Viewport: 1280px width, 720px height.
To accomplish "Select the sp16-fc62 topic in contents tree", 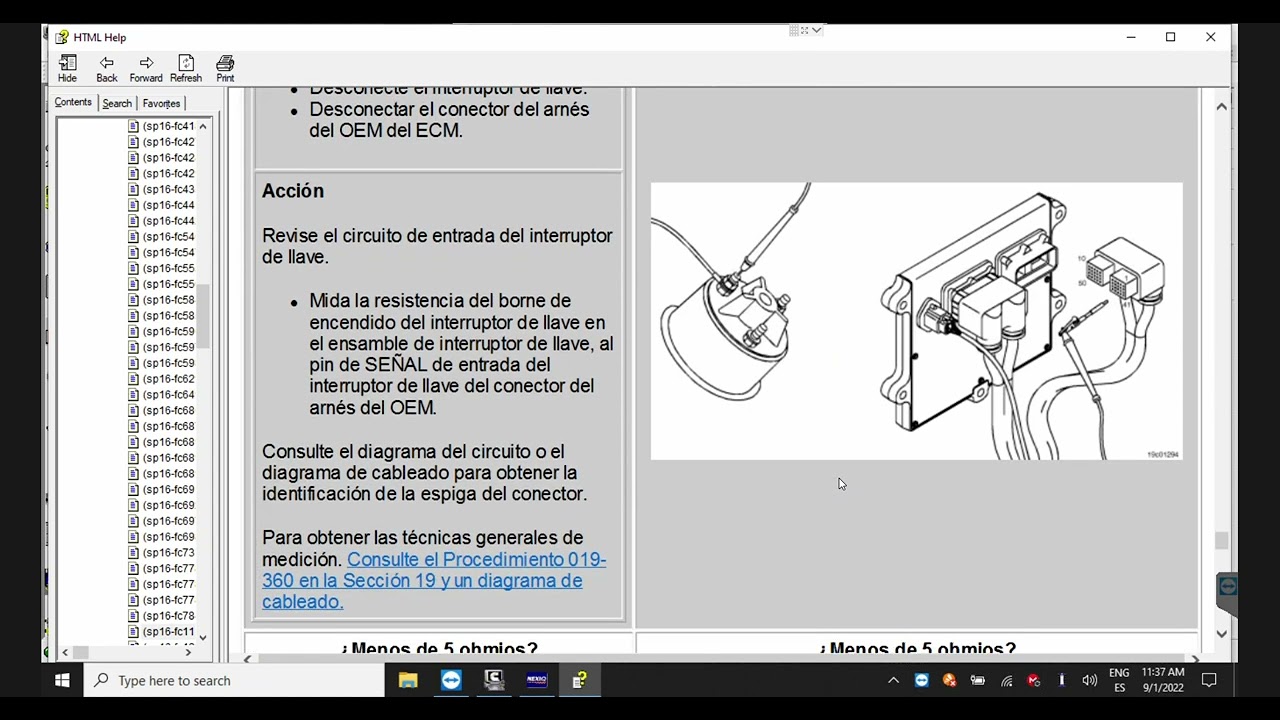I will (x=169, y=379).
